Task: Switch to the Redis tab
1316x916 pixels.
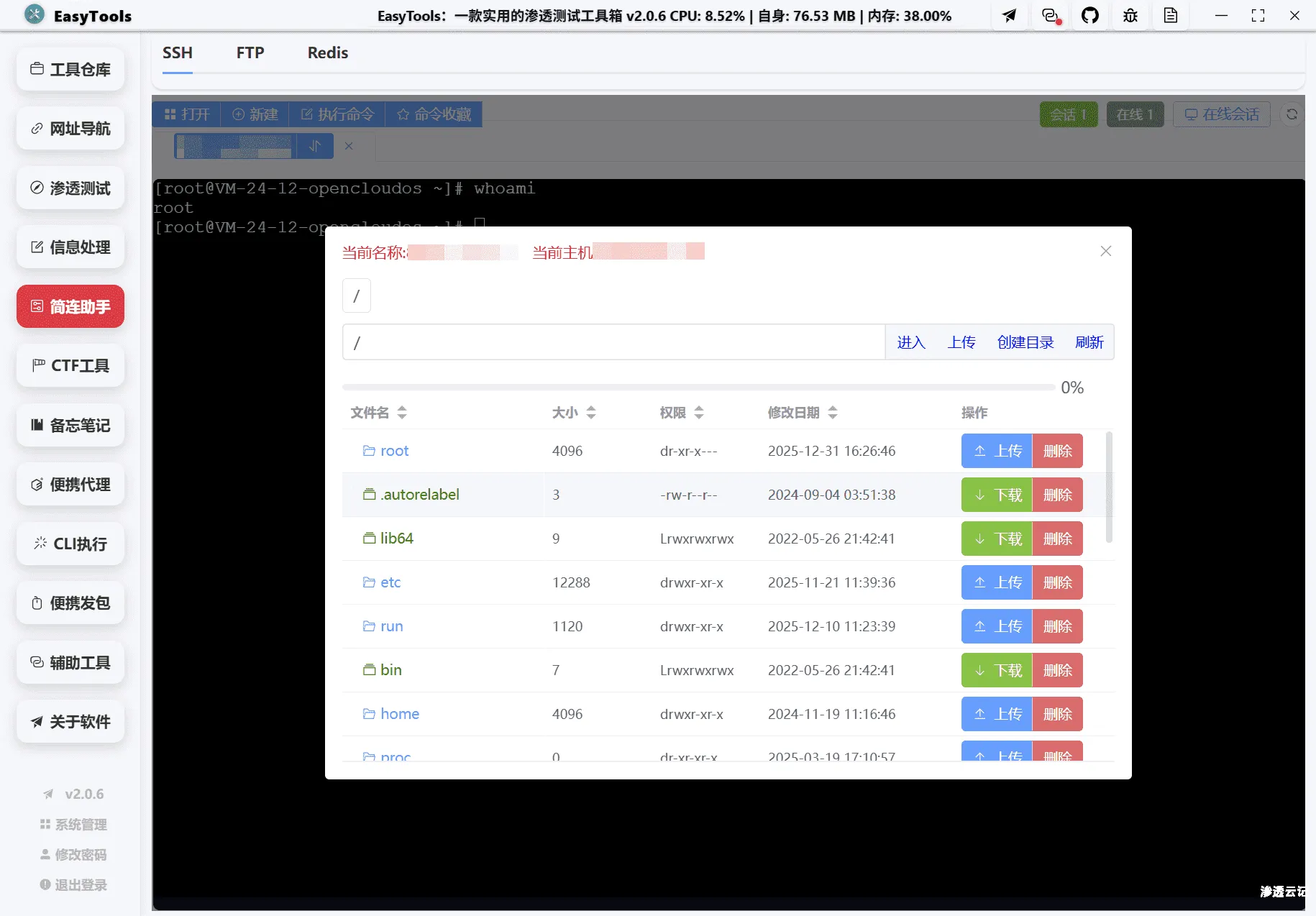Action: tap(327, 52)
